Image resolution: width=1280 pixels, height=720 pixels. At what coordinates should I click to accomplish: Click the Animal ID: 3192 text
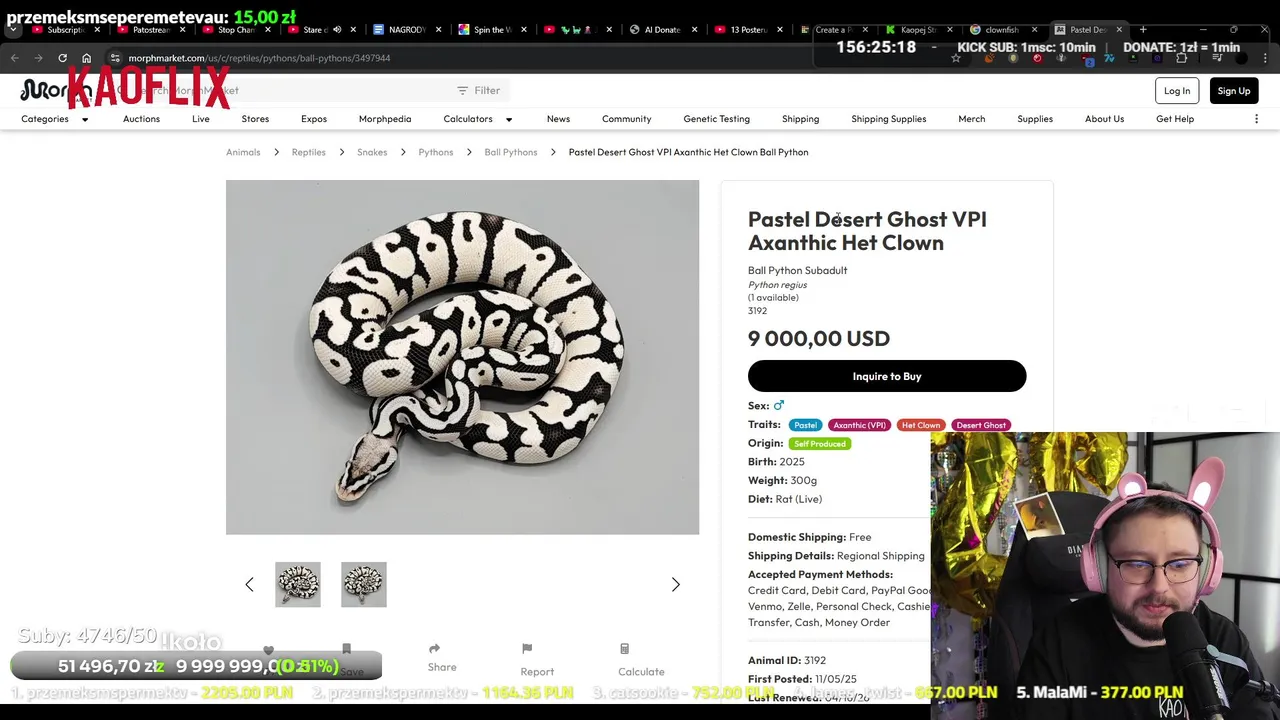coord(787,660)
